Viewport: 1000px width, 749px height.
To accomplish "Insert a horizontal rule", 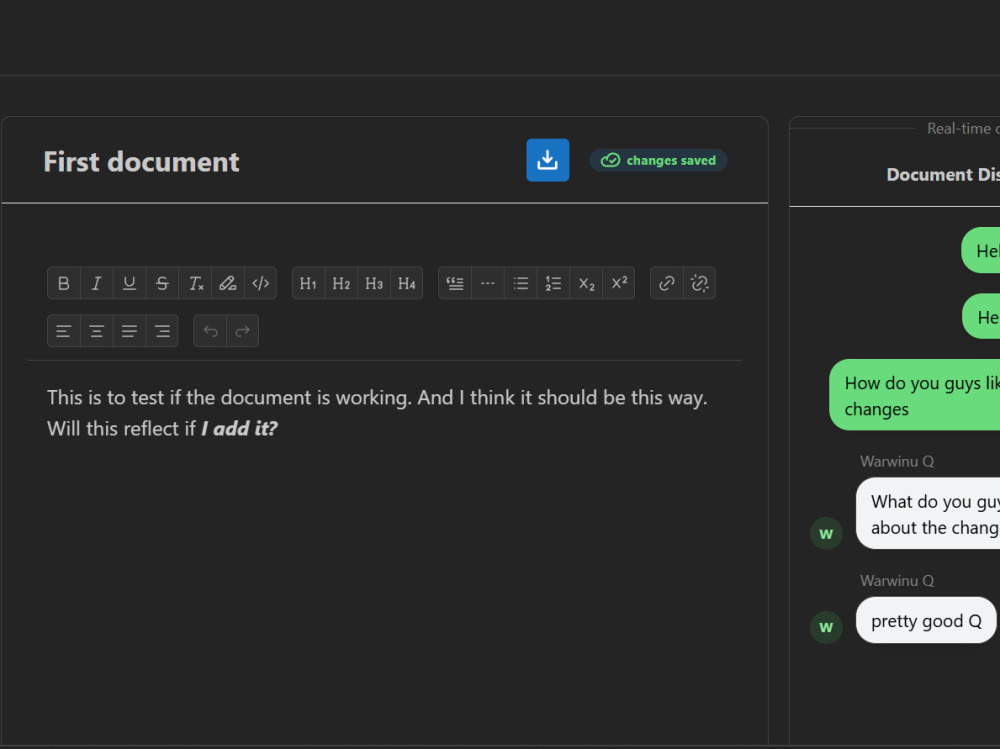I will [x=488, y=283].
